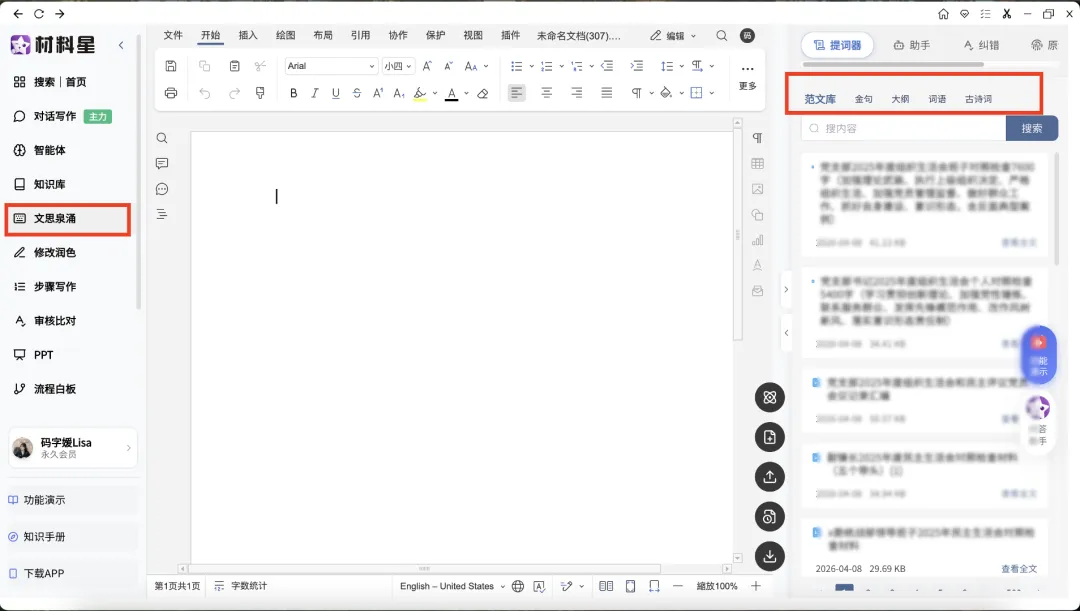
Task: Click the search icon in the menu bar
Action: [721, 36]
